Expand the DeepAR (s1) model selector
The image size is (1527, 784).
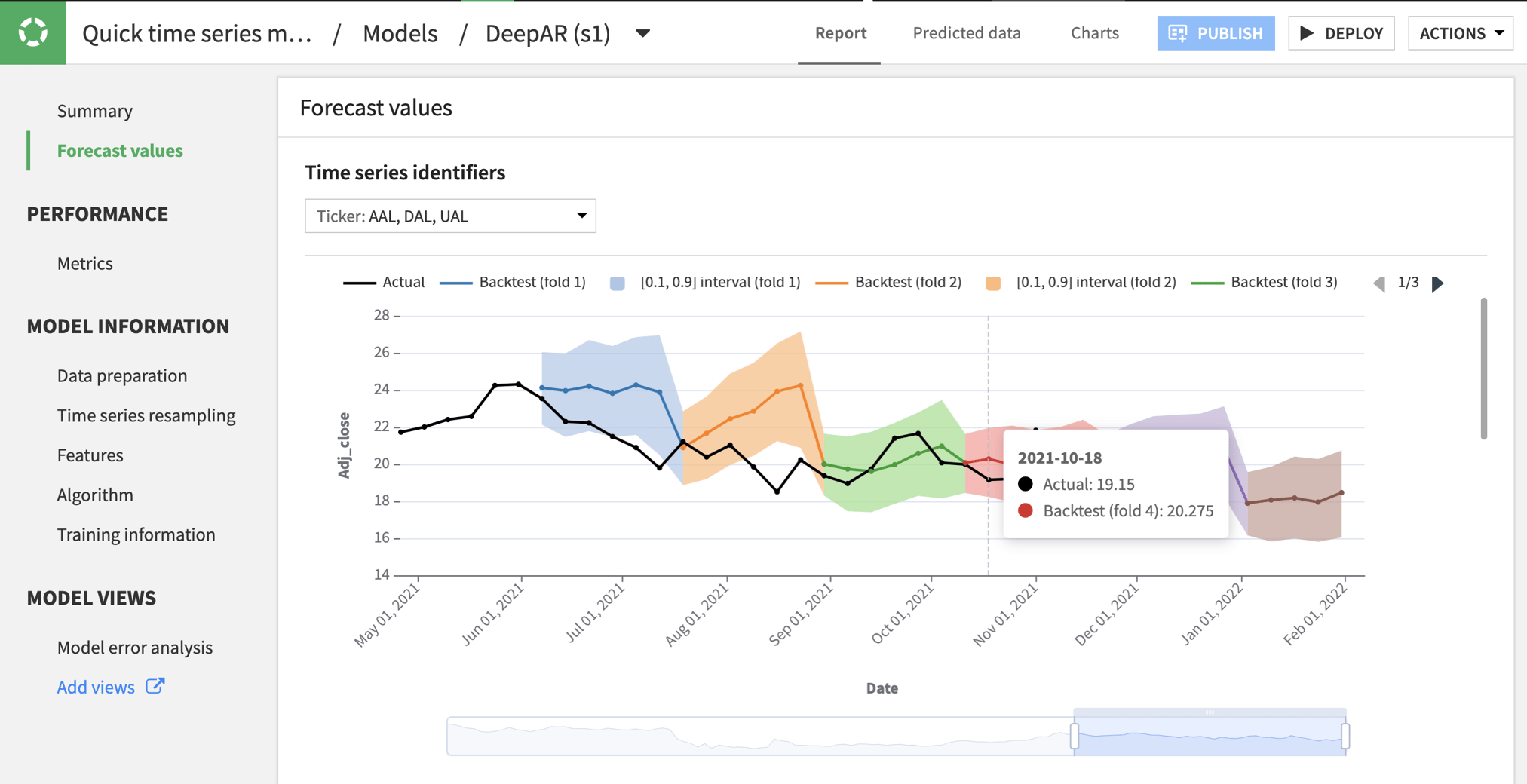click(x=642, y=33)
